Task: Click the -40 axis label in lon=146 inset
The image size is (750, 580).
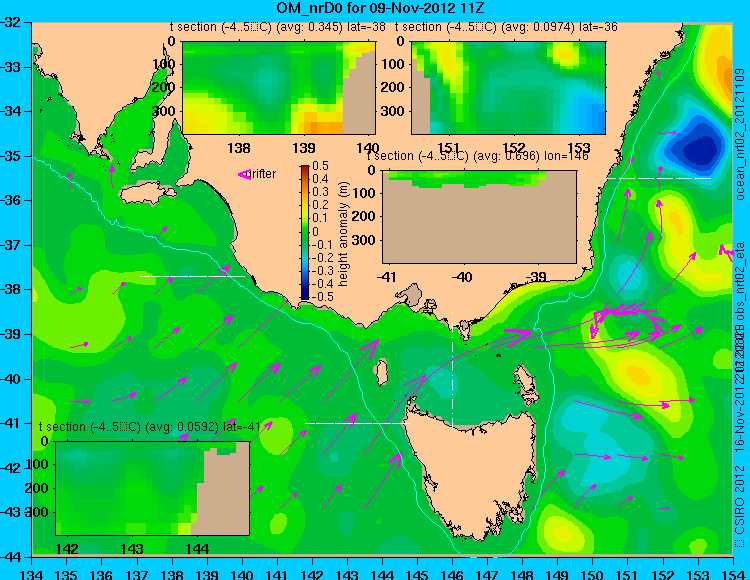Action: tap(462, 276)
